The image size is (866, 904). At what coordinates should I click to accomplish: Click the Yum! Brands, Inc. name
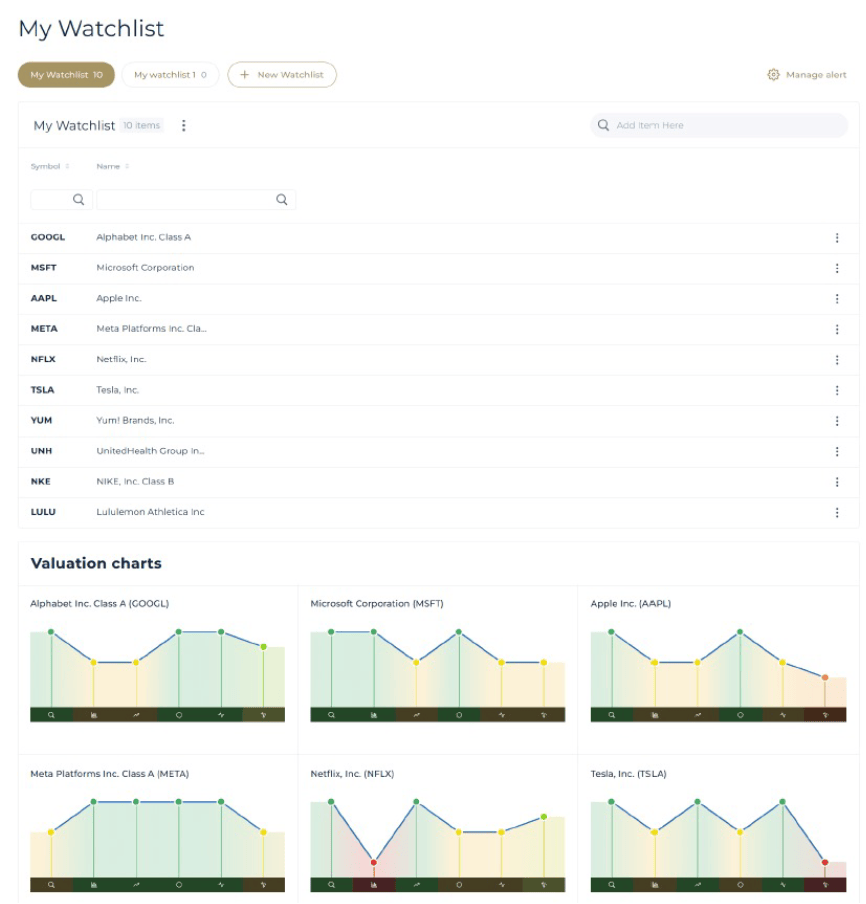pyautogui.click(x=135, y=420)
